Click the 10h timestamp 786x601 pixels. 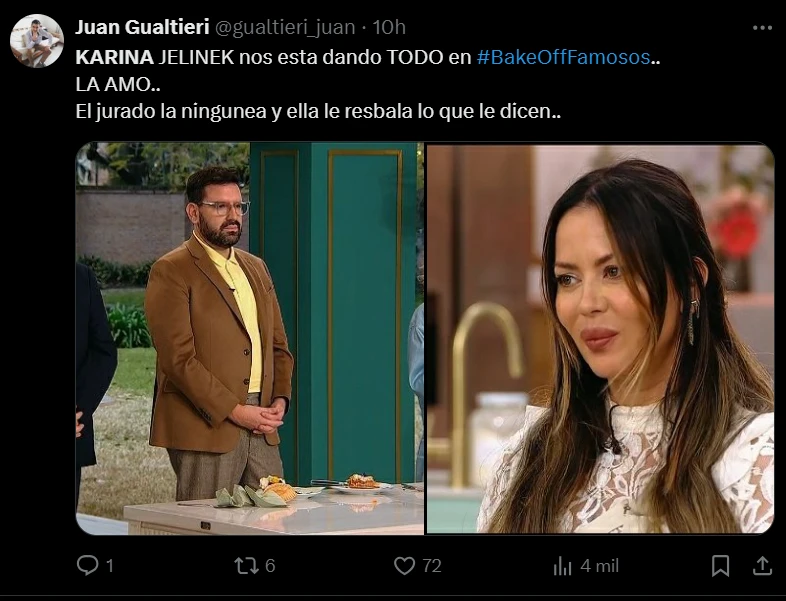(388, 27)
